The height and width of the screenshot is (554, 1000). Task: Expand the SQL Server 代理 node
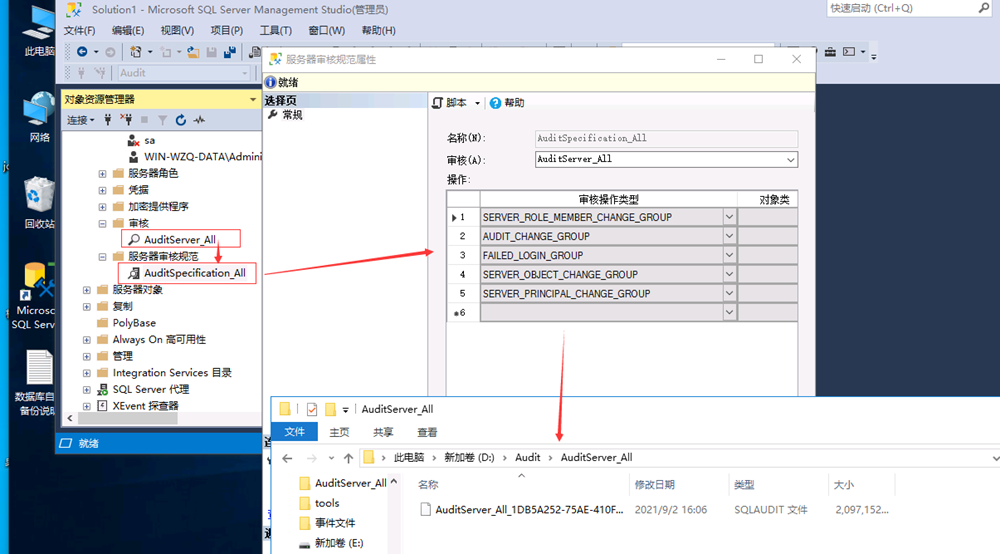tap(87, 389)
